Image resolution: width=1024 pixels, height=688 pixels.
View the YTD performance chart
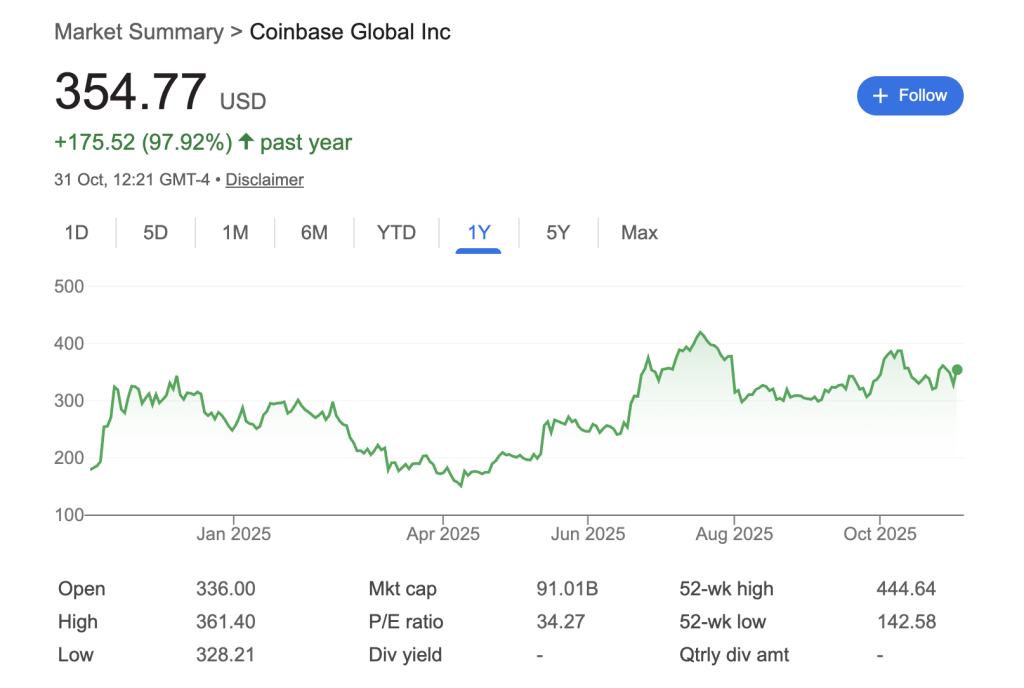click(396, 232)
